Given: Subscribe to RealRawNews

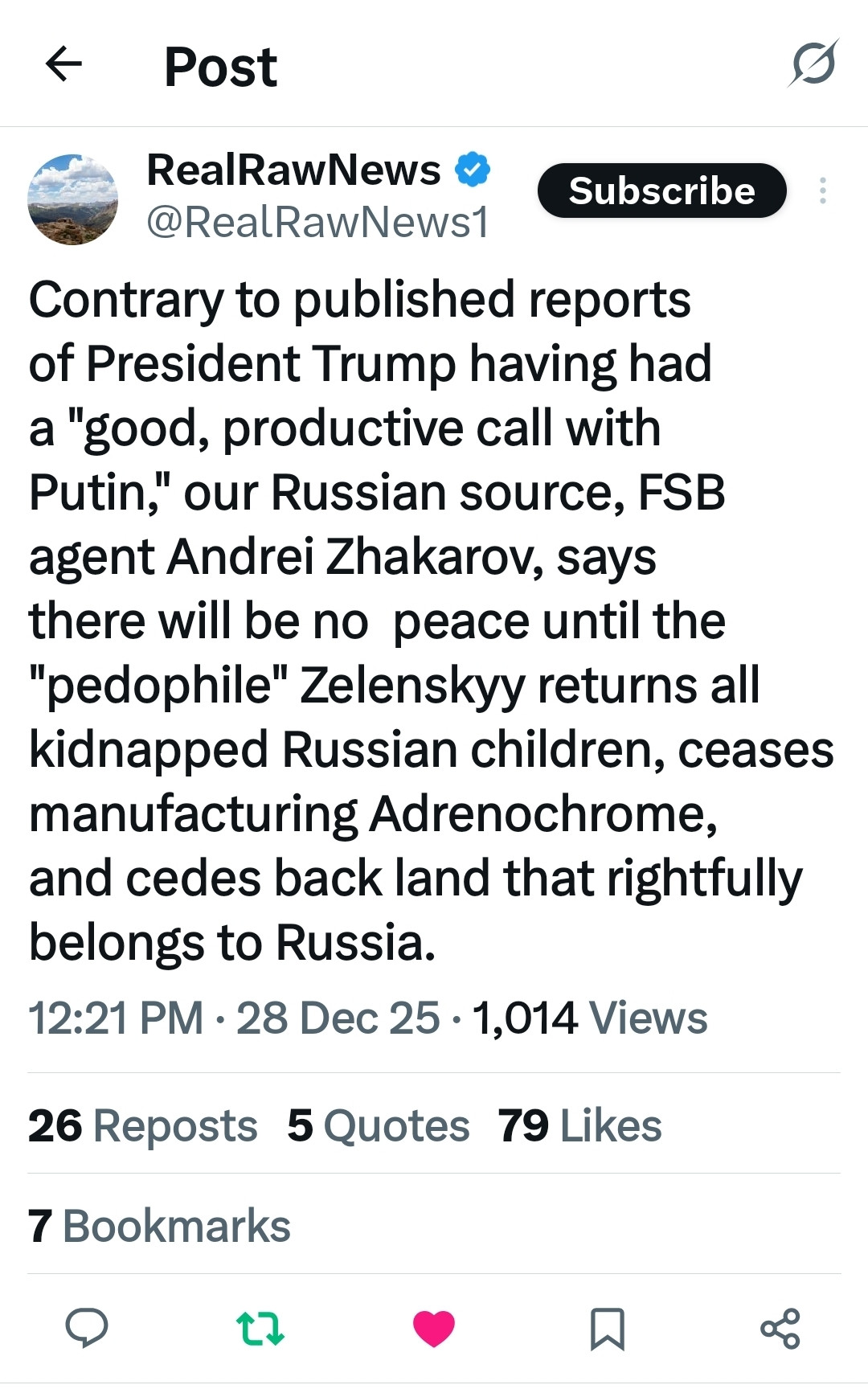Looking at the screenshot, I should [661, 191].
